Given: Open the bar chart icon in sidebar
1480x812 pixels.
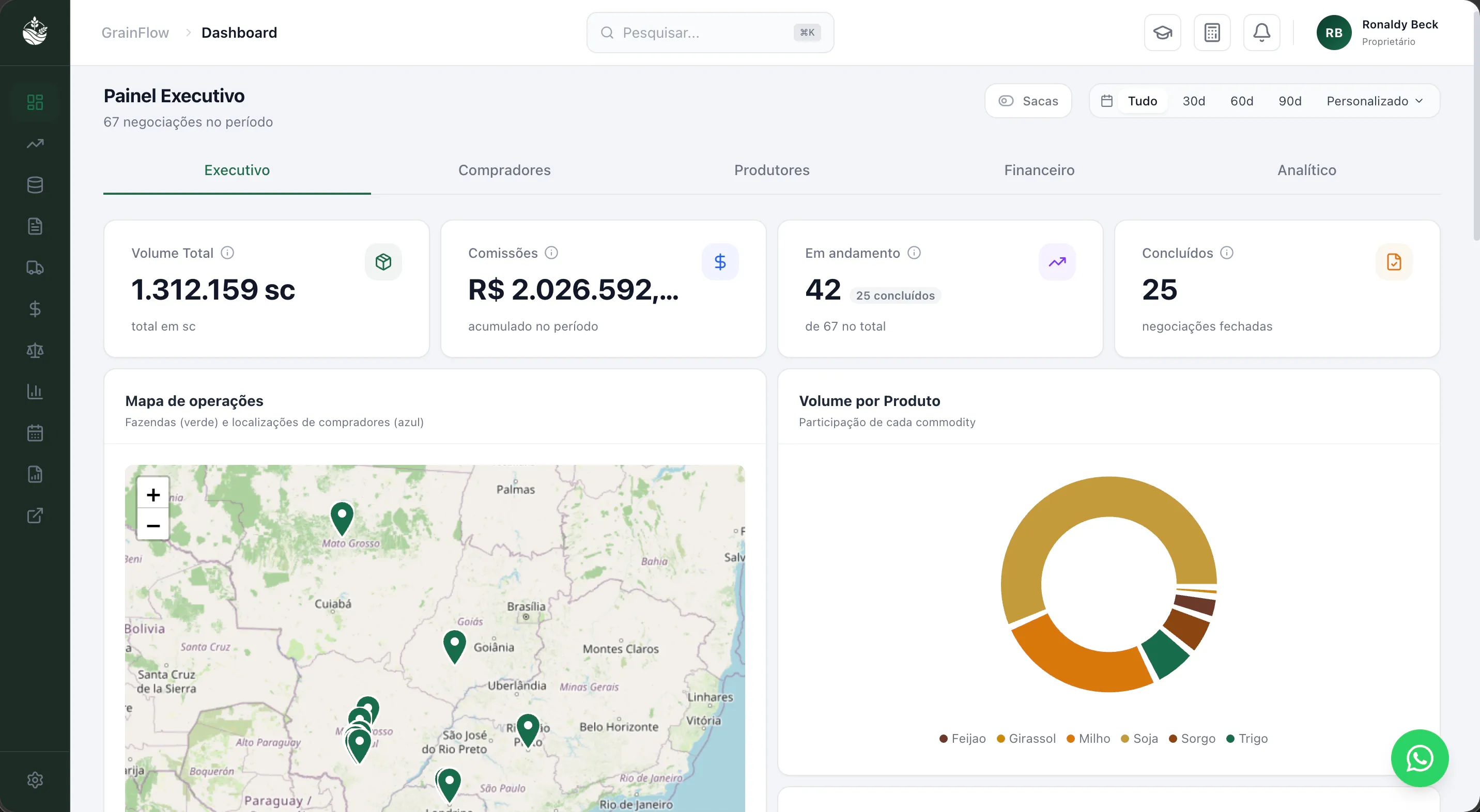Looking at the screenshot, I should pyautogui.click(x=35, y=392).
